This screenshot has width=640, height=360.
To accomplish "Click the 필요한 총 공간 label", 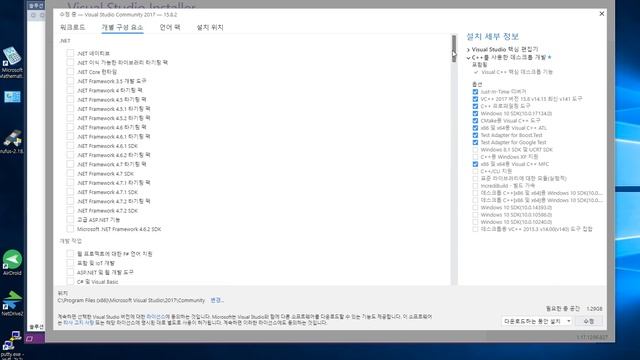I will click(x=562, y=309).
